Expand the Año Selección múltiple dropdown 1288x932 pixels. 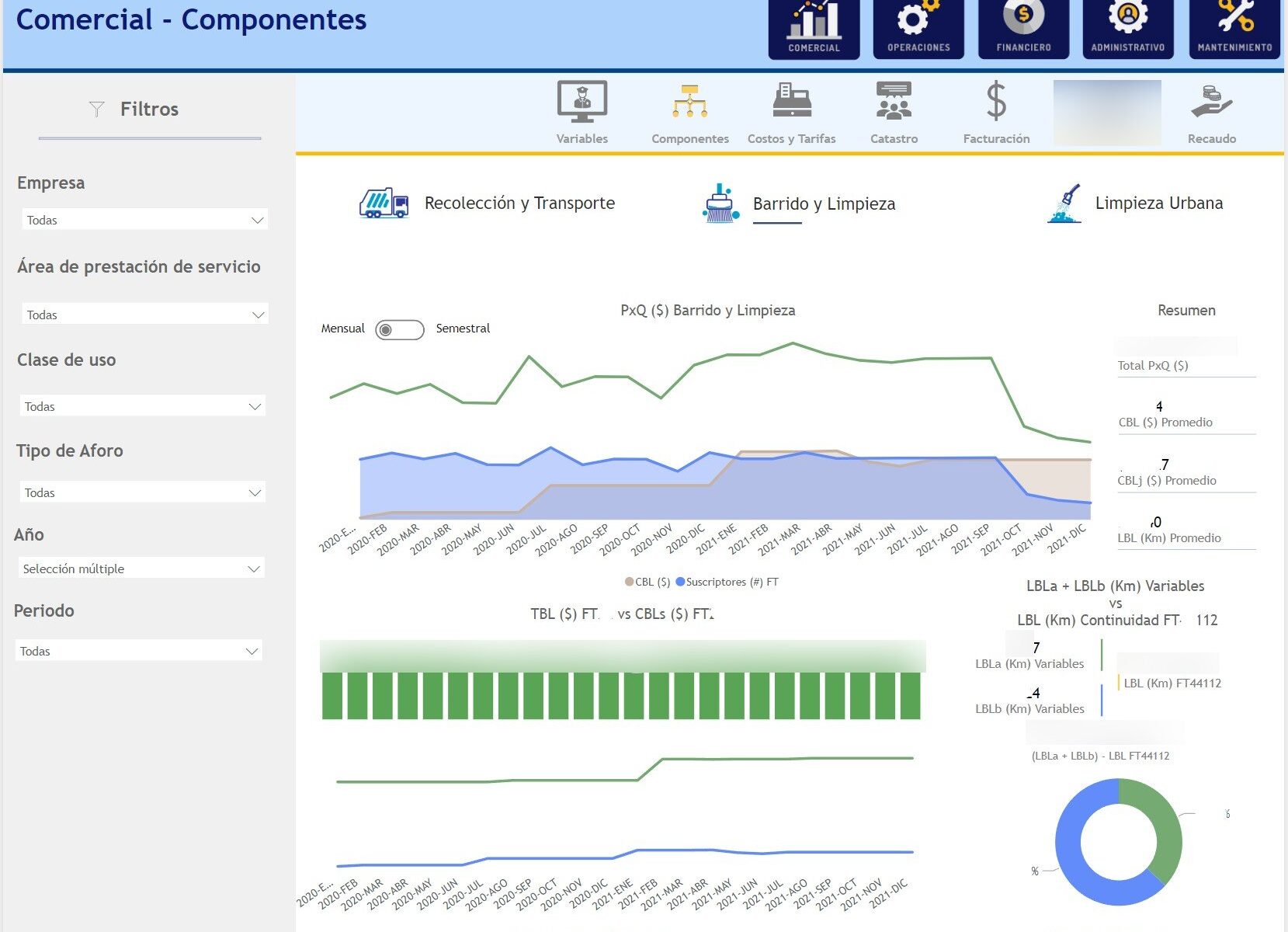[x=141, y=569]
